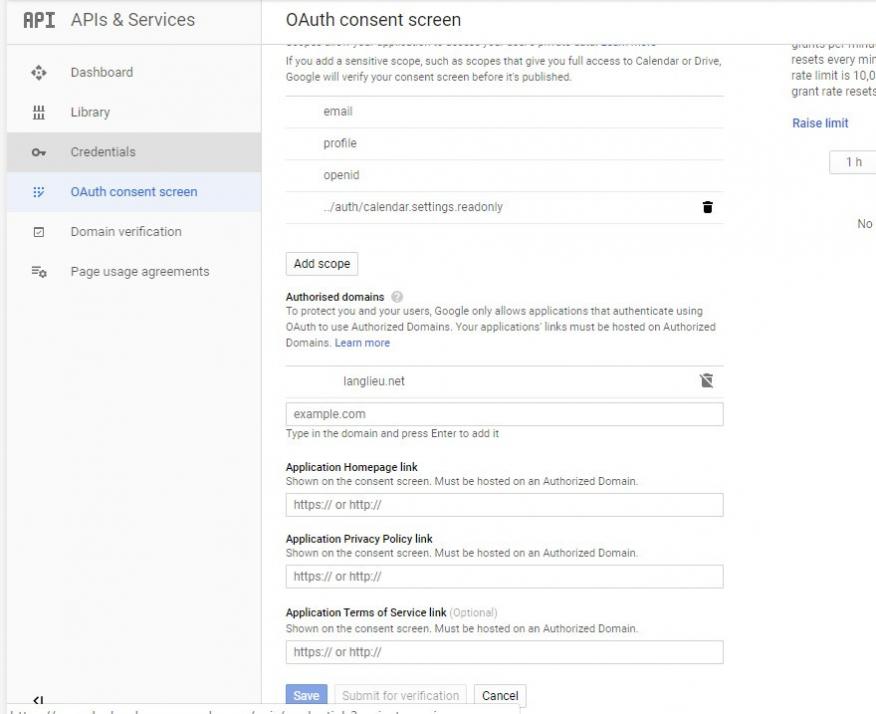Delete the calendar.settings.readonly scope
876x714 pixels.
708,207
